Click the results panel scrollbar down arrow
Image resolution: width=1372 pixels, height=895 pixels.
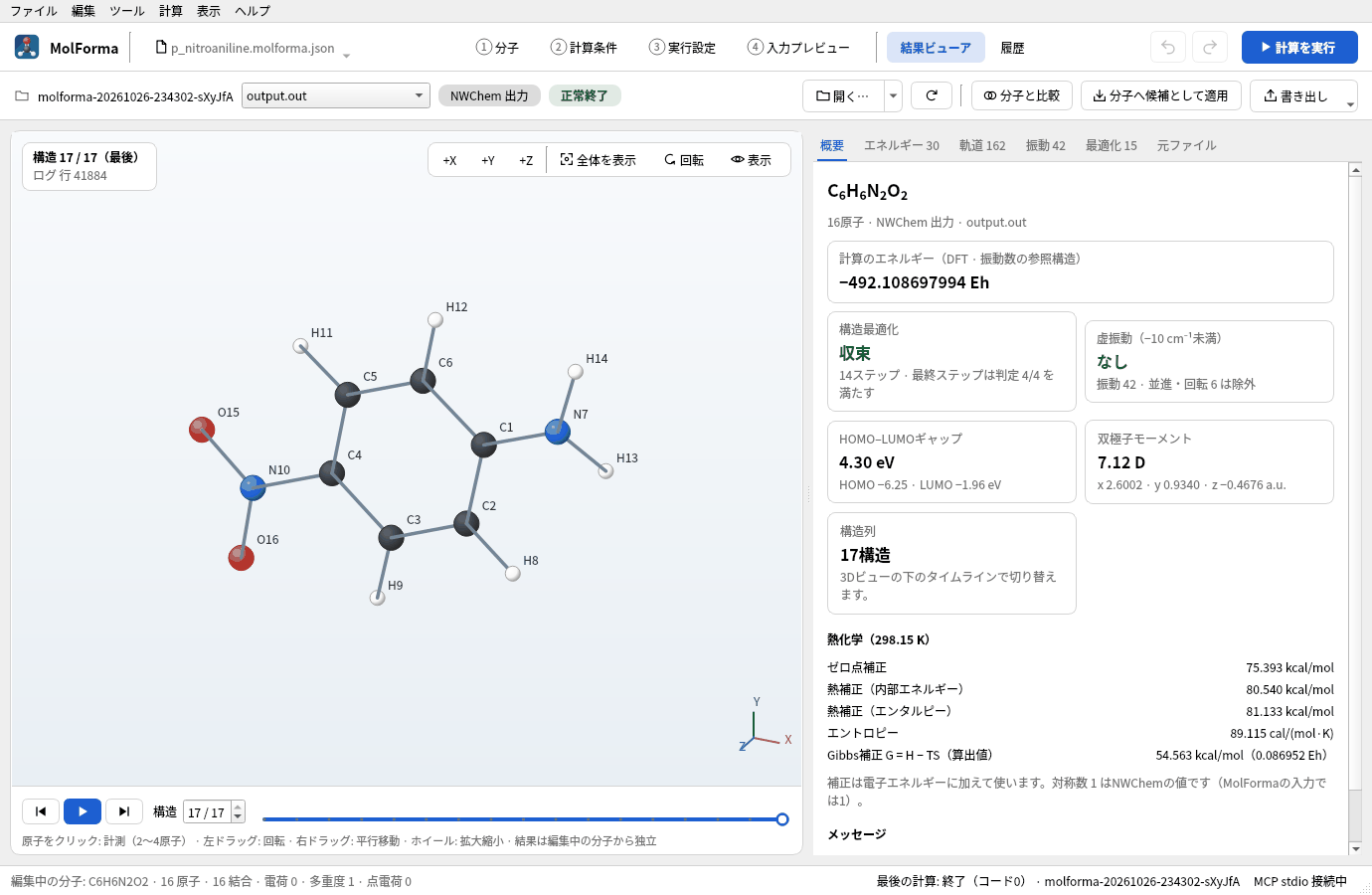pyautogui.click(x=1355, y=848)
